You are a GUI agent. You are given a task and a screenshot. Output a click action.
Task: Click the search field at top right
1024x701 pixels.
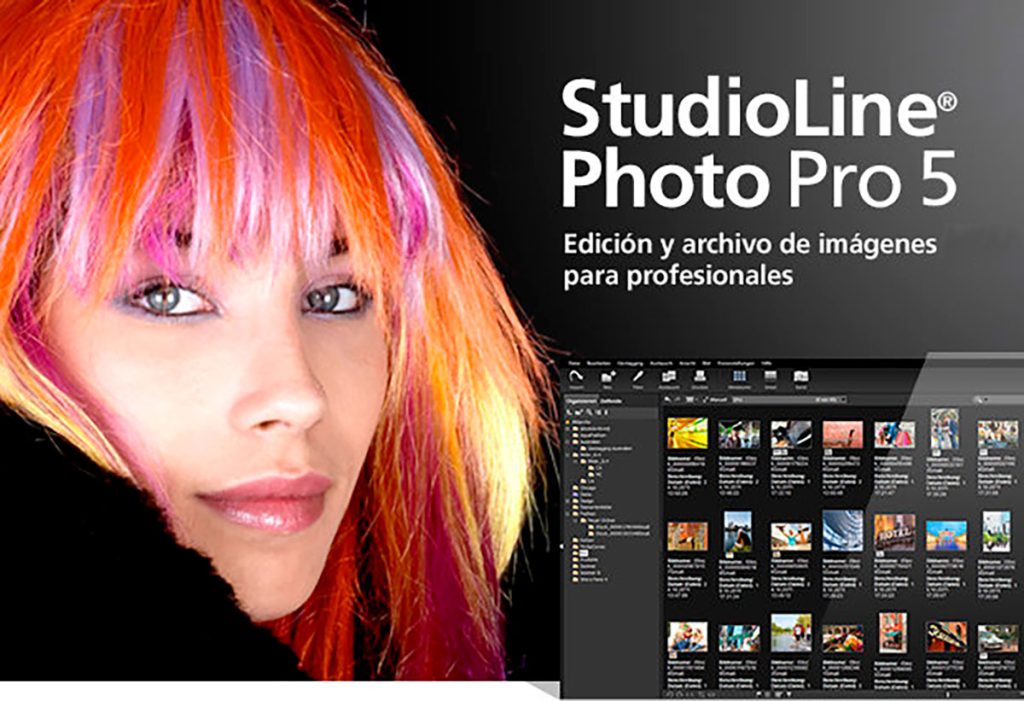(1006, 399)
